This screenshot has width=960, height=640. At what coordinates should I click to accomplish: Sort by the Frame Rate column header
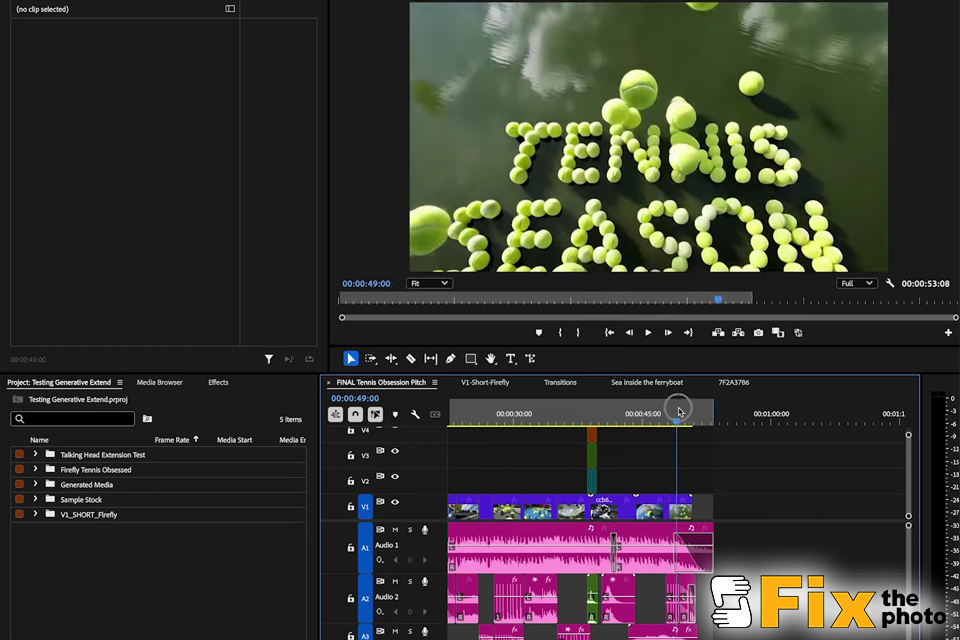tap(171, 440)
